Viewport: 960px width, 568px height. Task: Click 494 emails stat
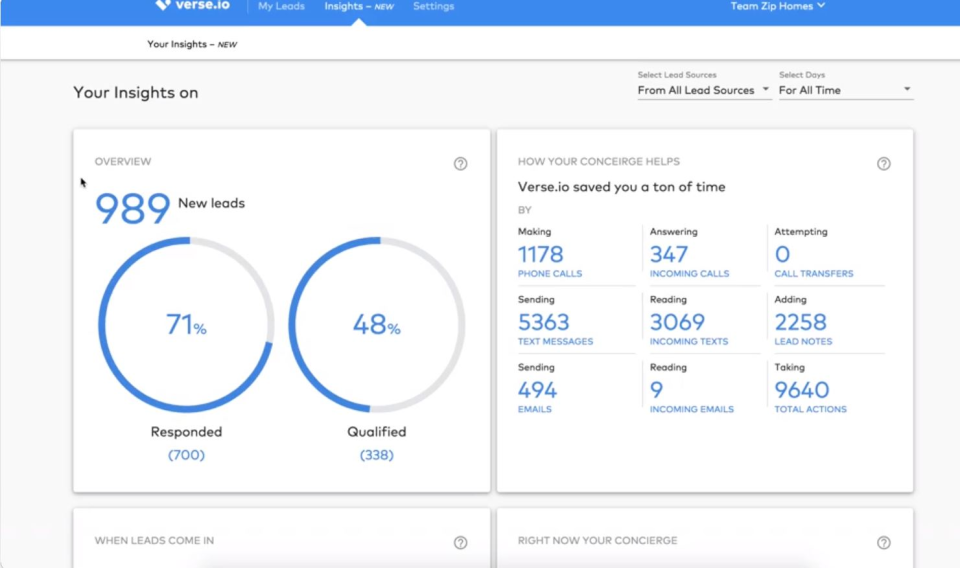pos(537,390)
